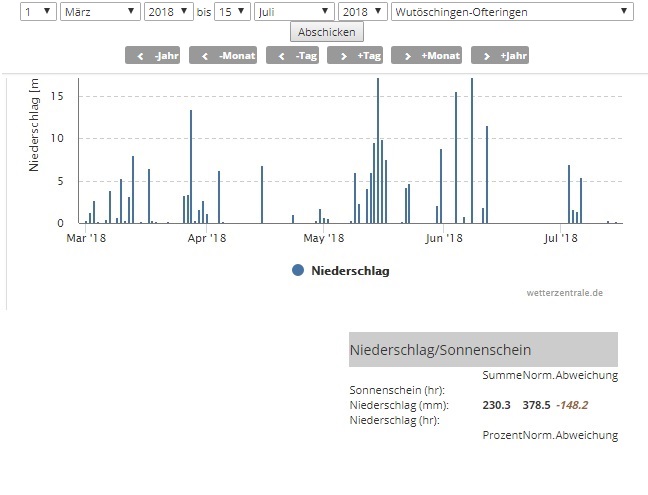648x495 pixels.
Task: Click the Jun '18 axis label
Action: tap(443, 238)
